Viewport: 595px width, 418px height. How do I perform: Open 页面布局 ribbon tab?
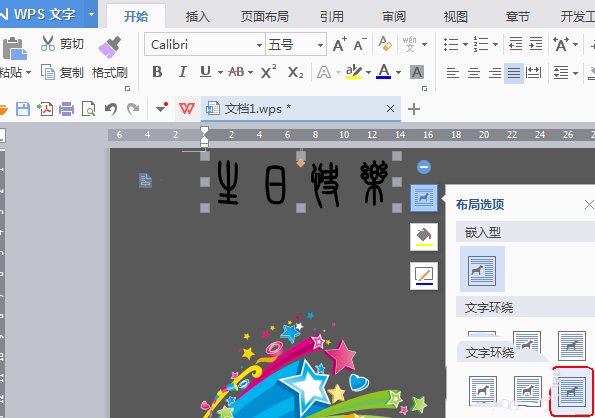pyautogui.click(x=265, y=16)
